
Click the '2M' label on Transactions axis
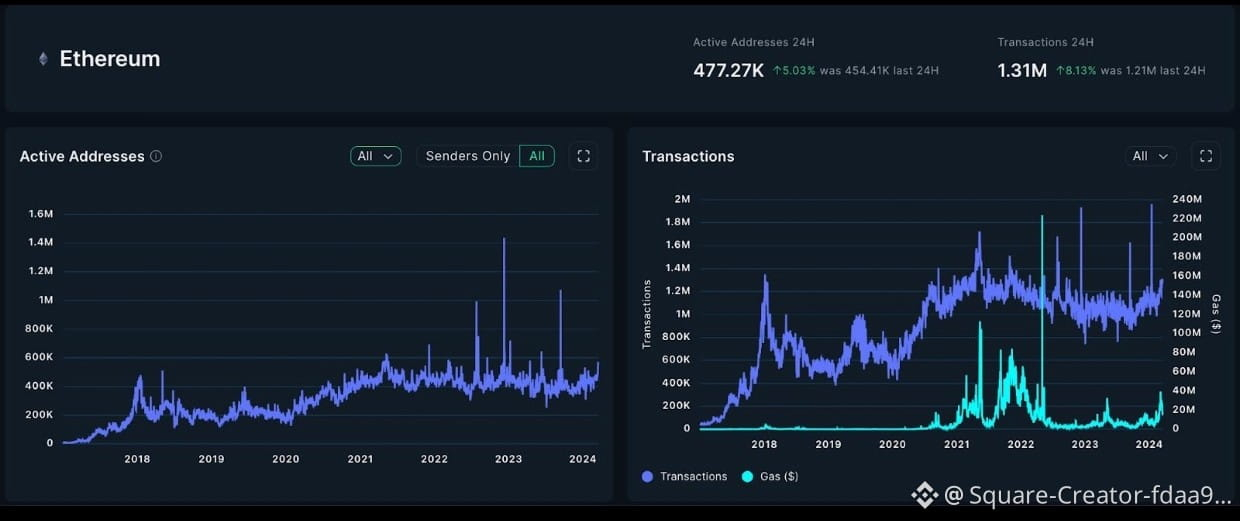click(x=682, y=199)
